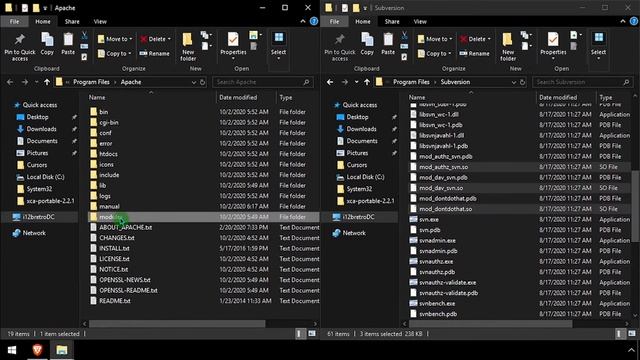Click the Cut scissors icon in Subversion window
640x360 pixels.
click(404, 36)
